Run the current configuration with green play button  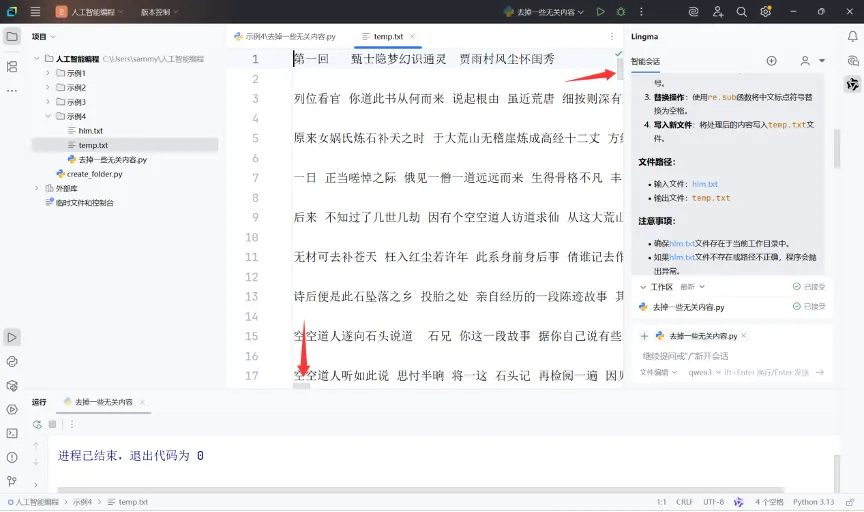tap(601, 12)
